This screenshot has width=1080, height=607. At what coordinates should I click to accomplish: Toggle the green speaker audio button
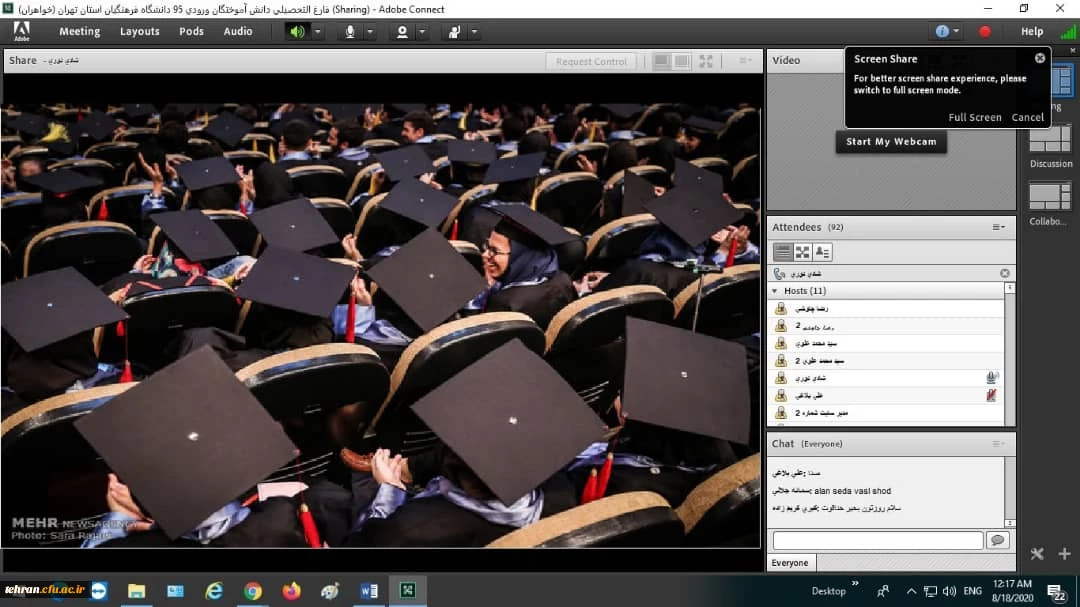(x=297, y=31)
